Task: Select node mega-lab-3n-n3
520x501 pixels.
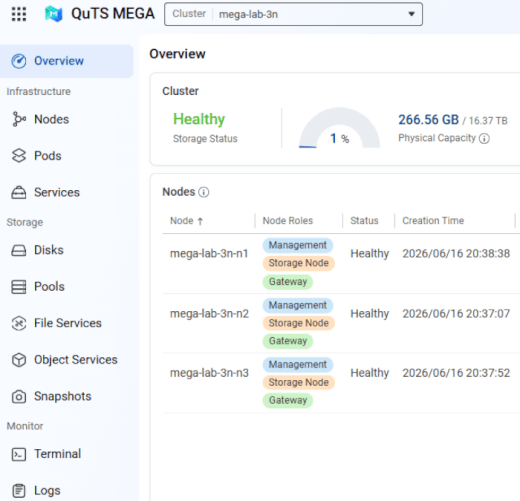Action: tap(209, 373)
